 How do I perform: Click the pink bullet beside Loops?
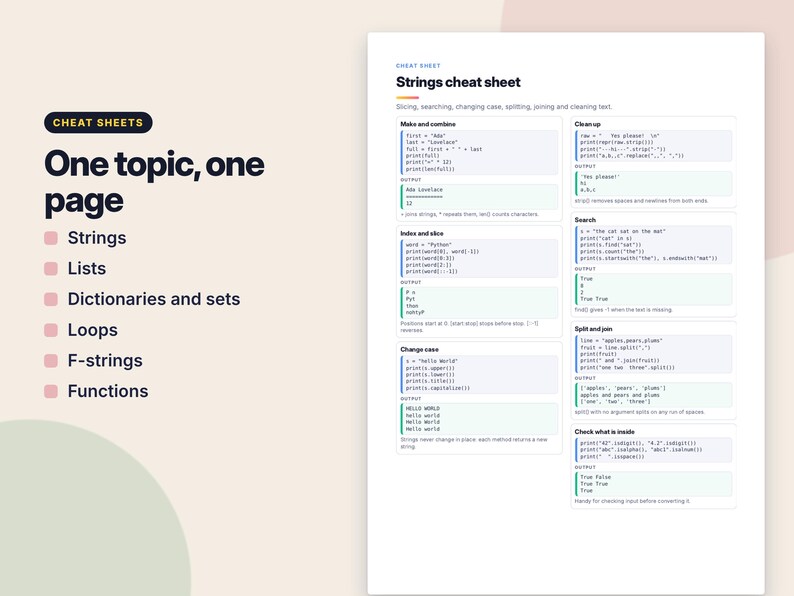51,331
